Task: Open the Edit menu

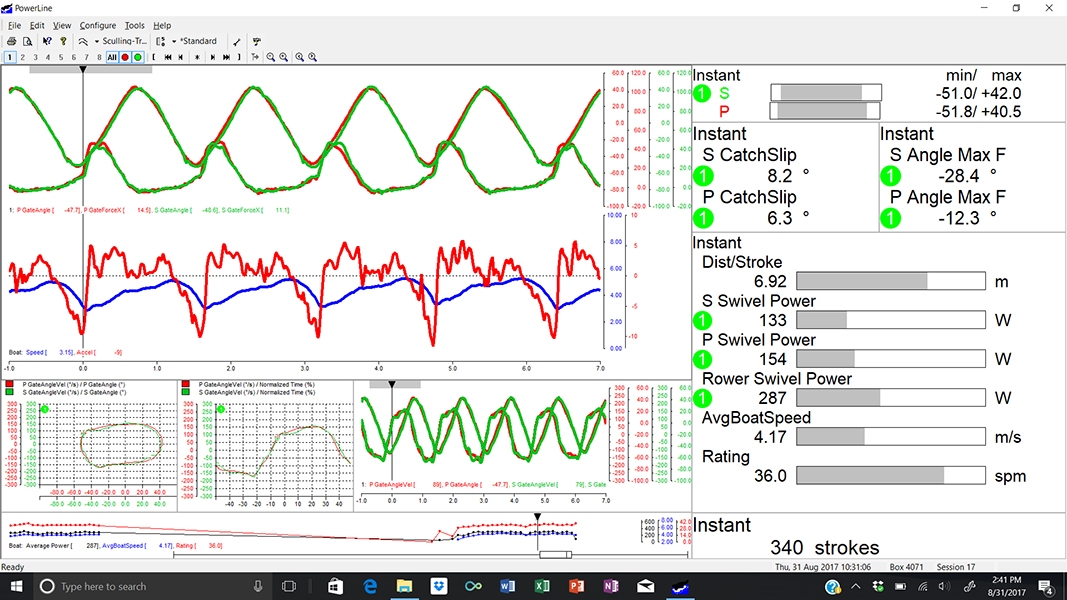Action: pyautogui.click(x=37, y=25)
